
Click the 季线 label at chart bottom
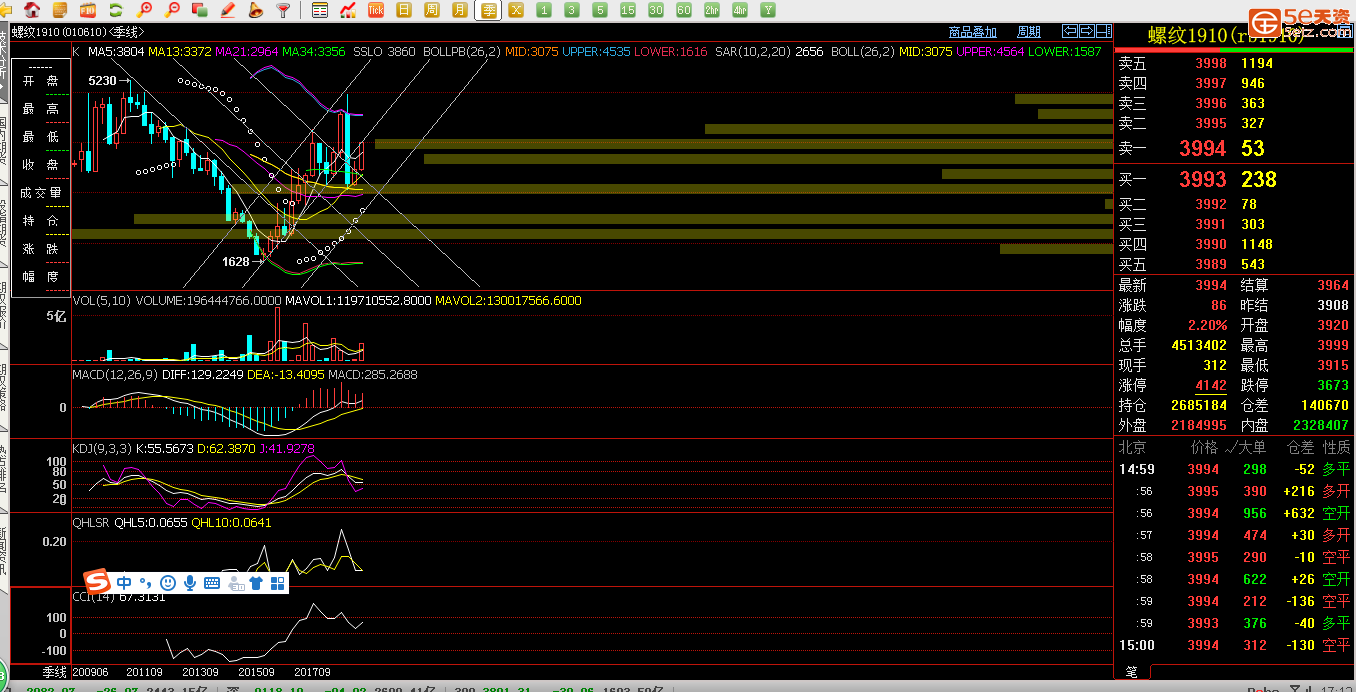click(54, 672)
